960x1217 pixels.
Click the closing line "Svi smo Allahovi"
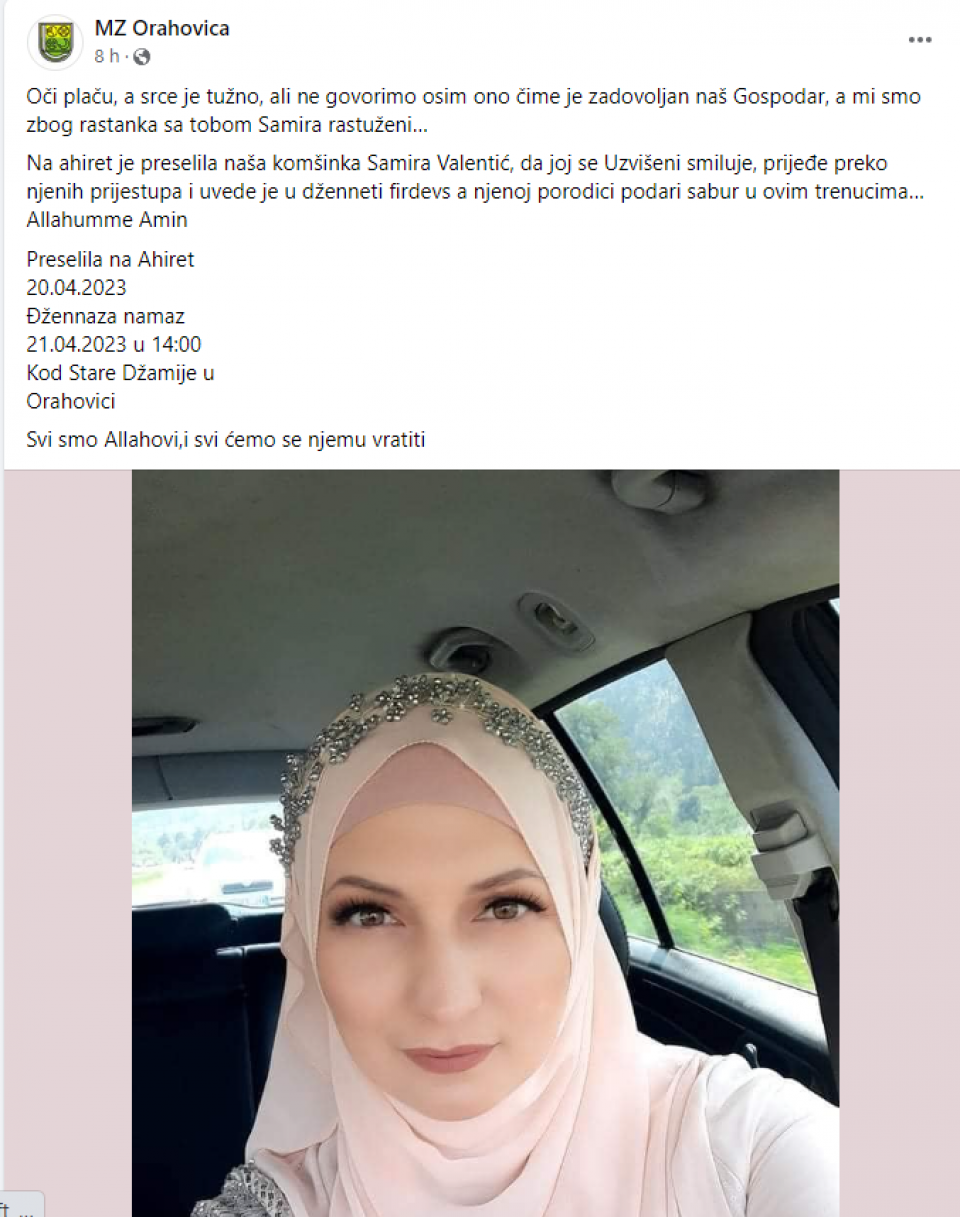(x=226, y=440)
